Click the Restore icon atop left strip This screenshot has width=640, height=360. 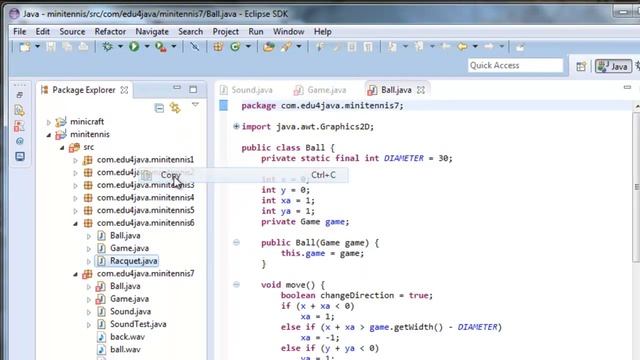[x=20, y=95]
